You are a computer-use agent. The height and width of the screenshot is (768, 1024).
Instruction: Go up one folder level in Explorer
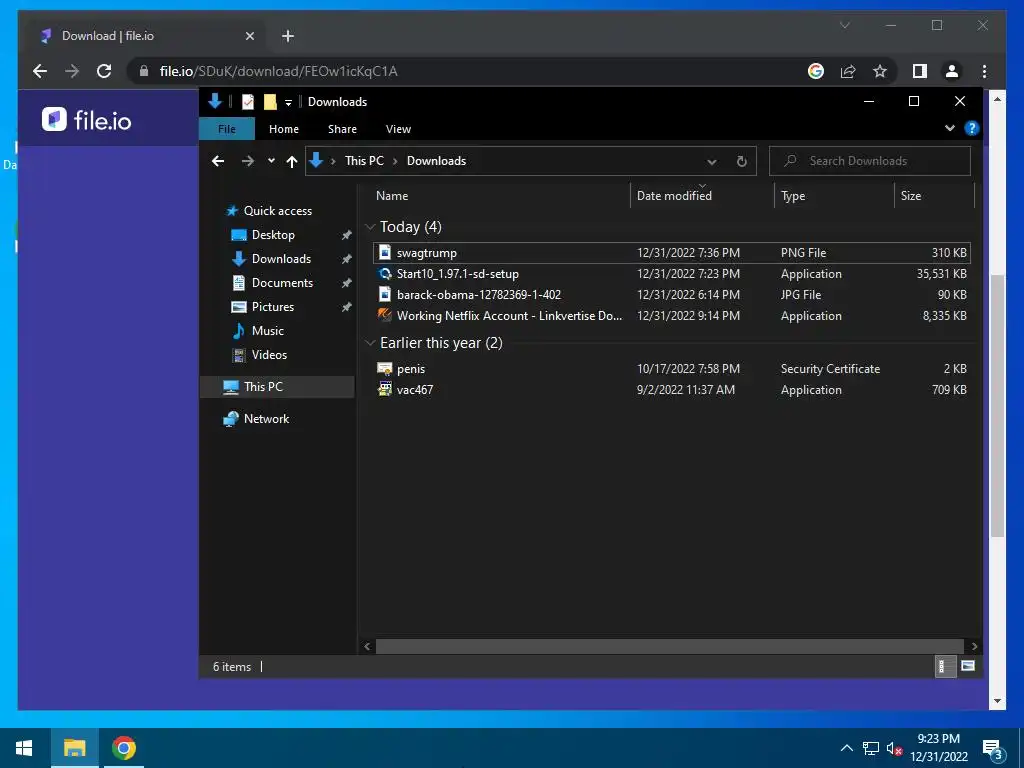(x=291, y=161)
